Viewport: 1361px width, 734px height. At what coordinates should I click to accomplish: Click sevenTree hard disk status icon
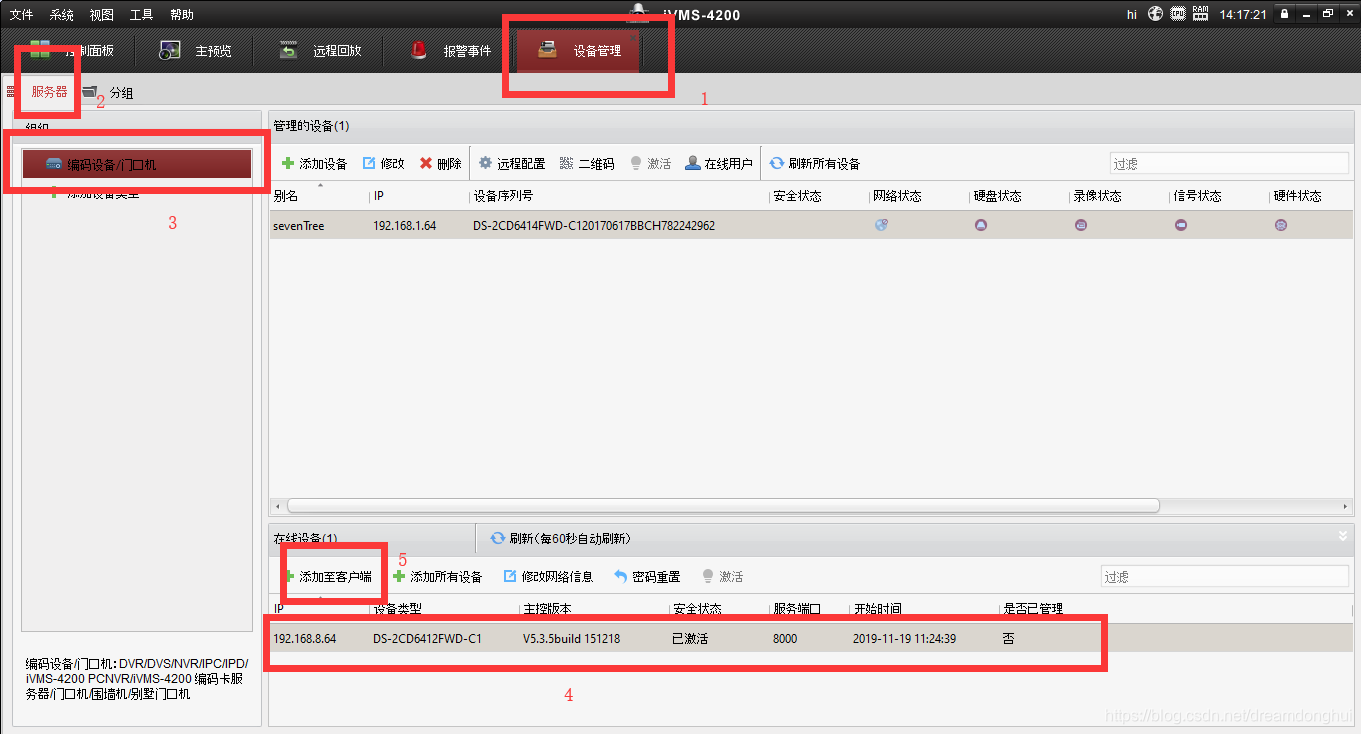(x=981, y=225)
